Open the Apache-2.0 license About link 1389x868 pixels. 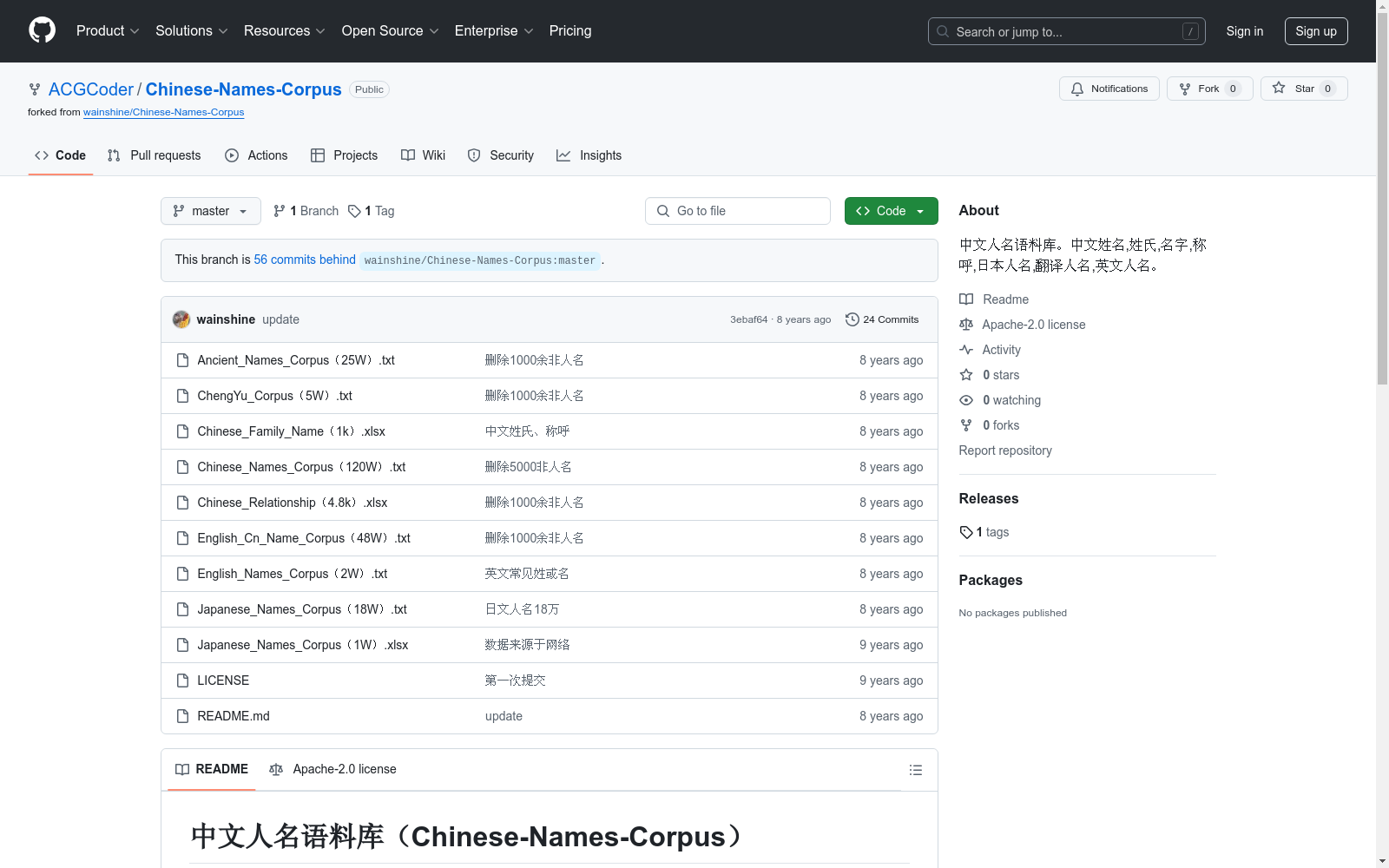tap(1023, 325)
